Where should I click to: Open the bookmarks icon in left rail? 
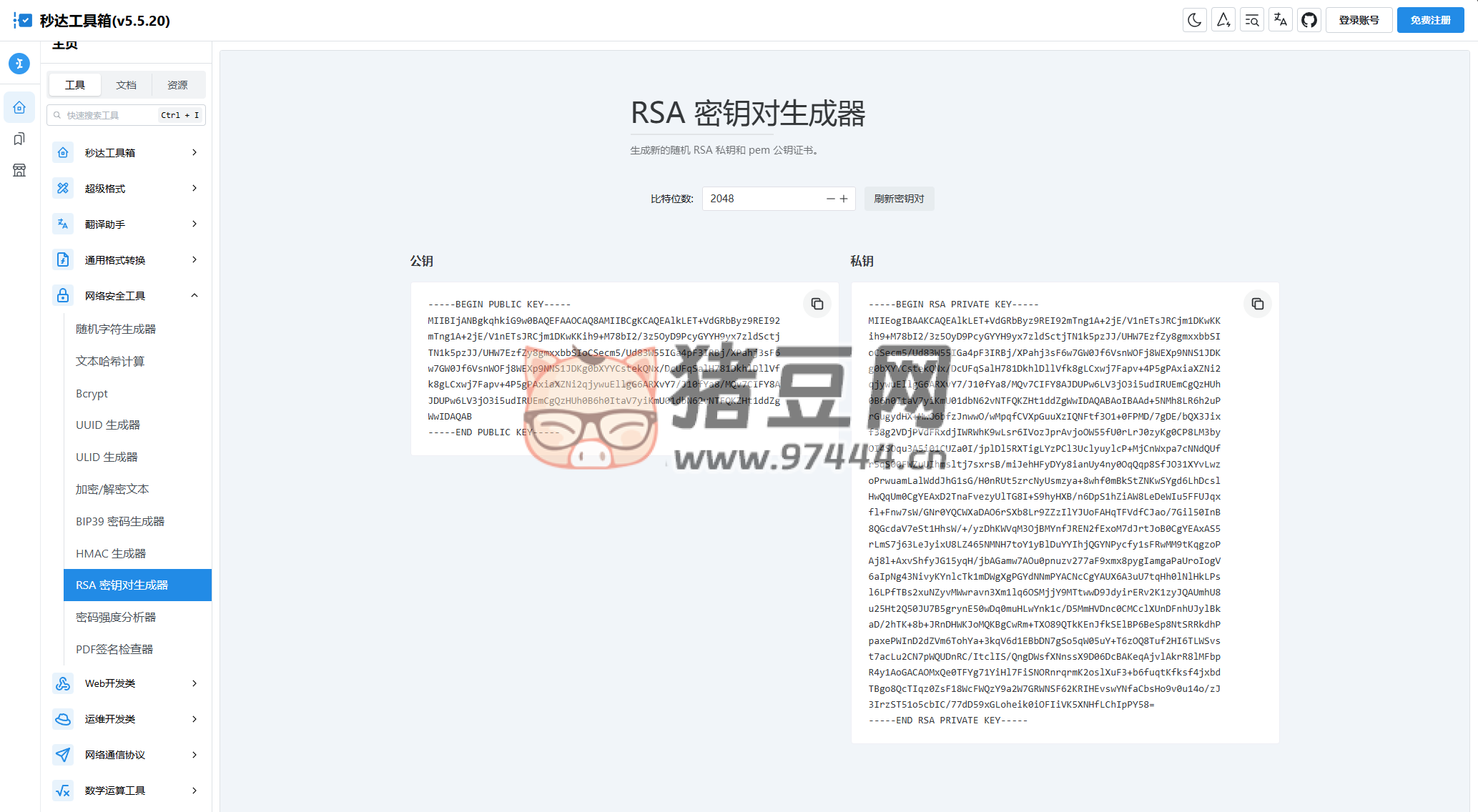pos(19,139)
